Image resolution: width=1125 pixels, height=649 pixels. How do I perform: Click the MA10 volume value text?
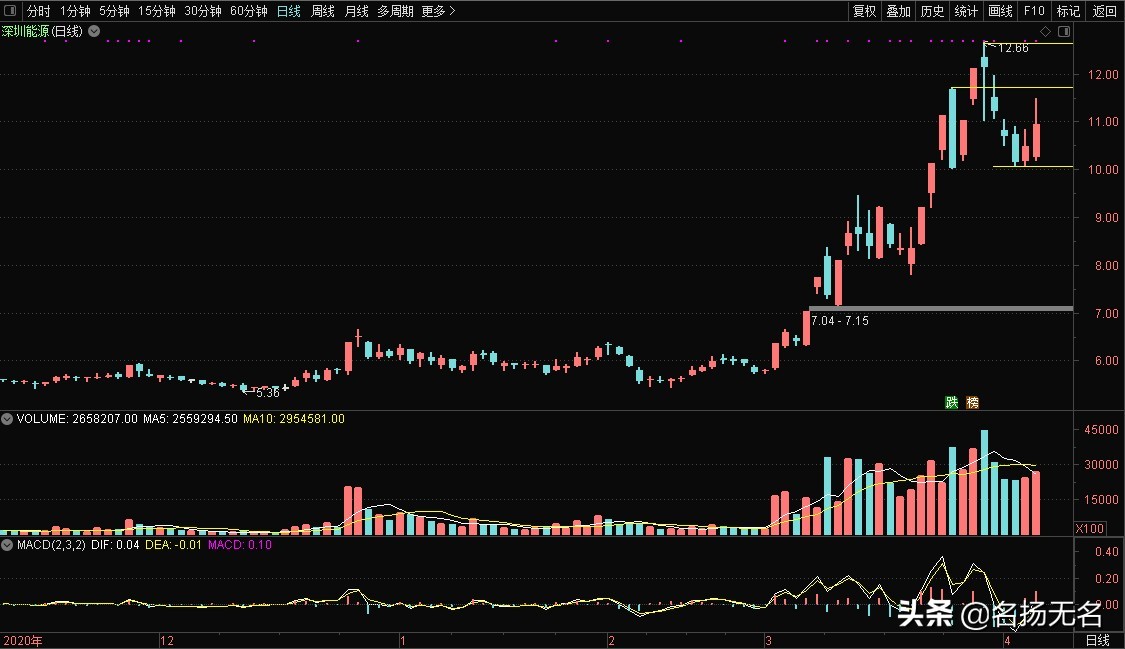coord(294,418)
